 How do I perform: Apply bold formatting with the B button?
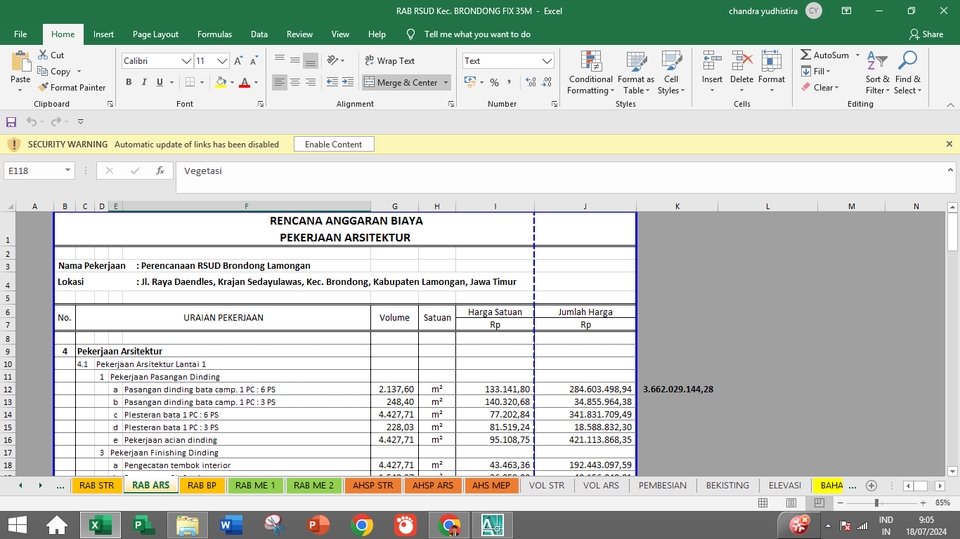click(x=130, y=83)
